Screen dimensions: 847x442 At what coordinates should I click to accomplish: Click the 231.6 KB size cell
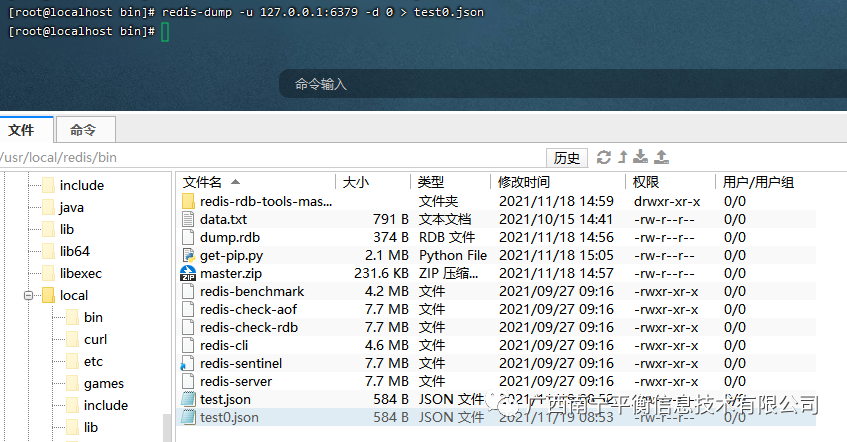coord(381,273)
